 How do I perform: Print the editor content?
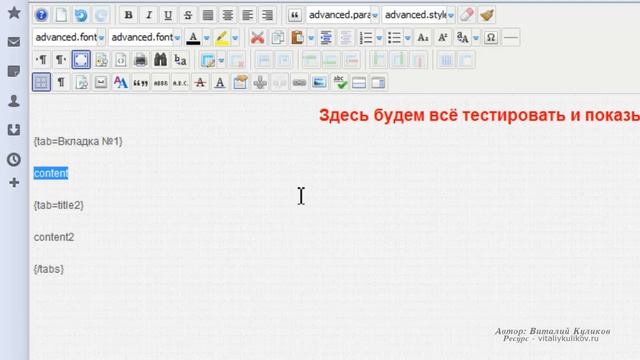point(140,60)
